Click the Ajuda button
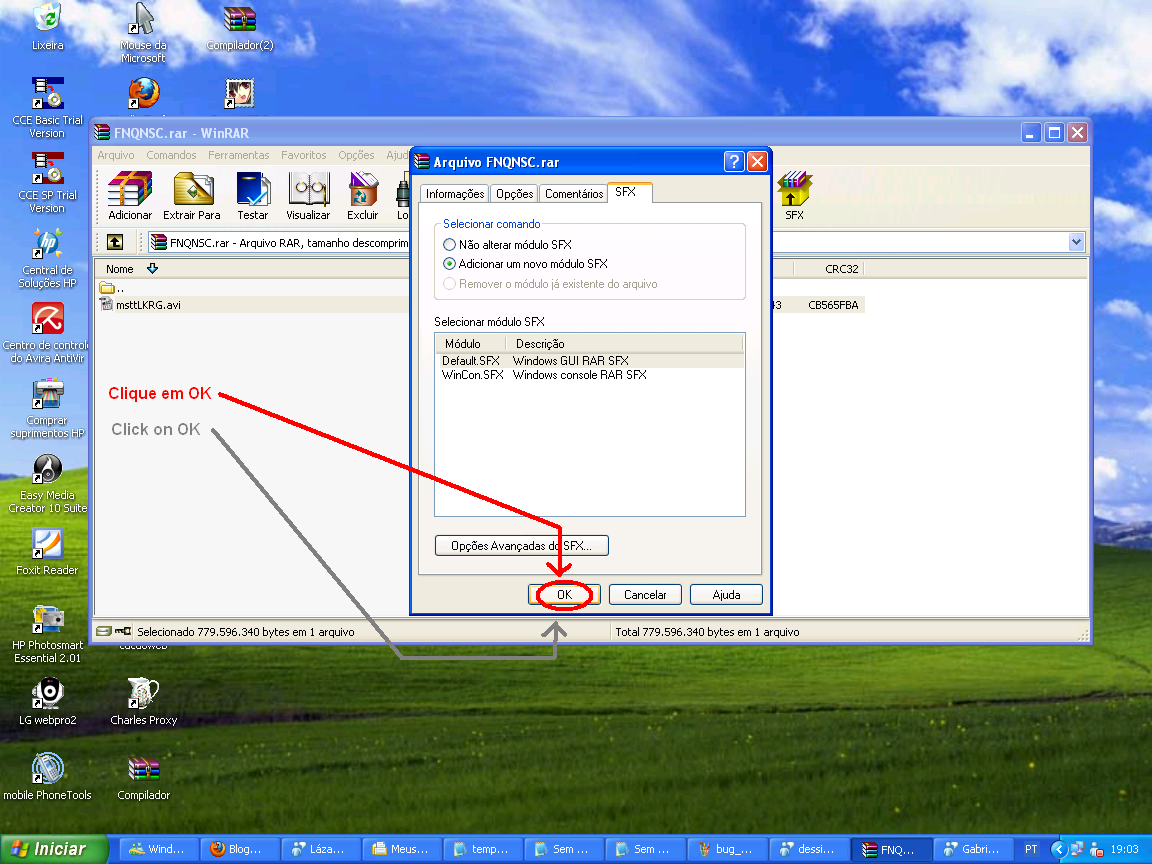 click(727, 595)
